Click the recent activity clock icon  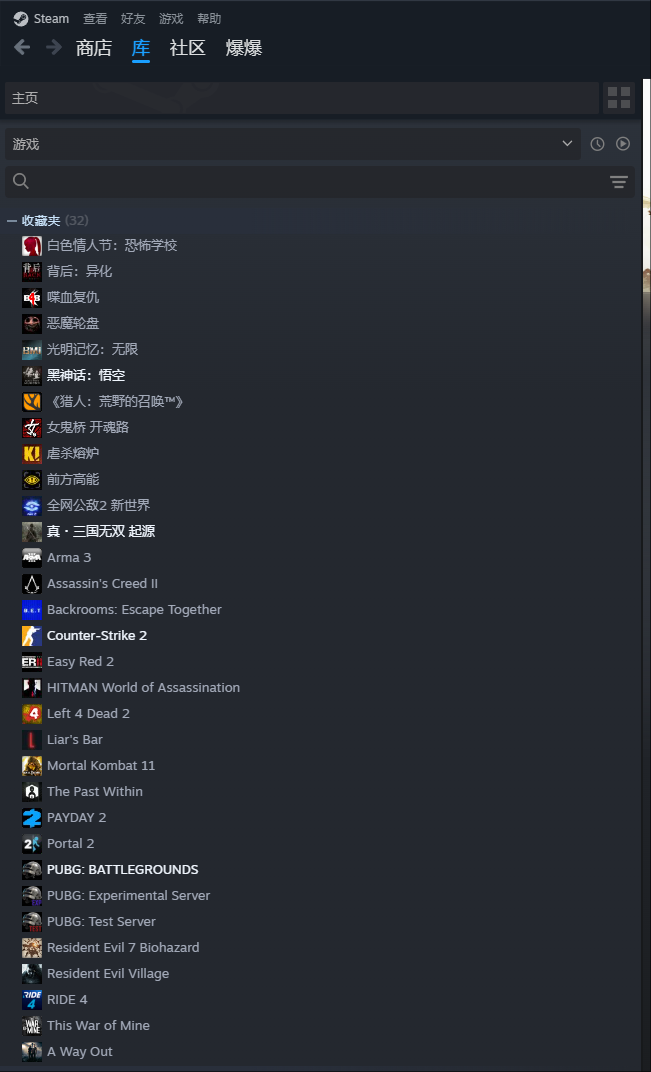point(598,144)
